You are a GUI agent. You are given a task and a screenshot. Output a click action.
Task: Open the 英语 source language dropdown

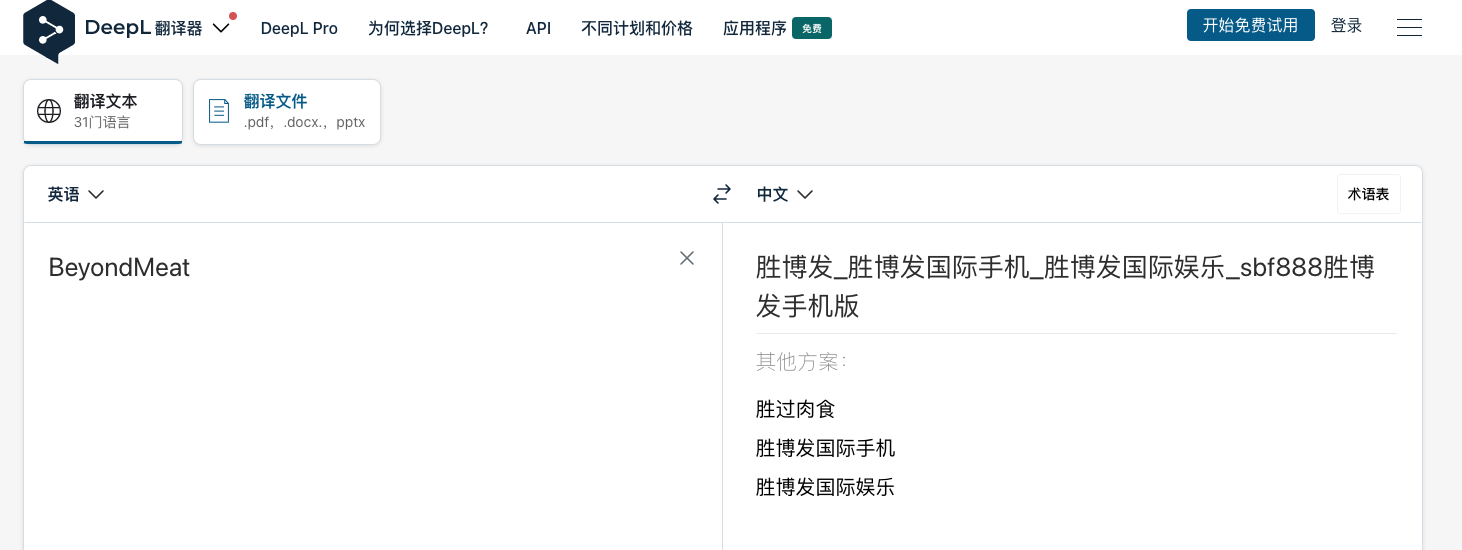coord(76,194)
